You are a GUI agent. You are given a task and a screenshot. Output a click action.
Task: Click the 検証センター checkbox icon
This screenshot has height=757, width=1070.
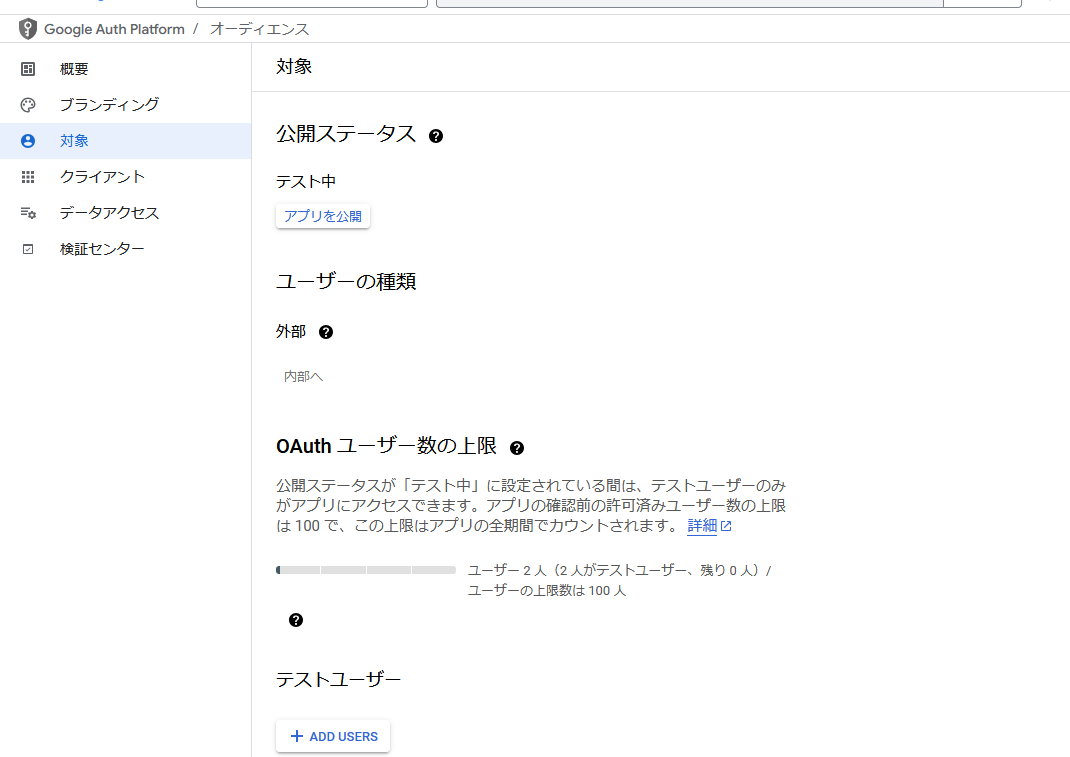(x=28, y=249)
